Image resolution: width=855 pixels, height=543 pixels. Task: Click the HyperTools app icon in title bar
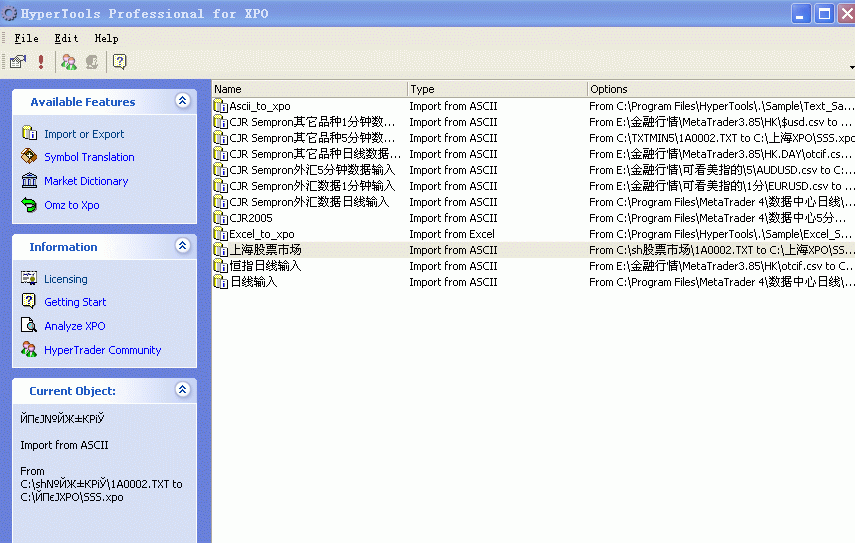click(9, 13)
